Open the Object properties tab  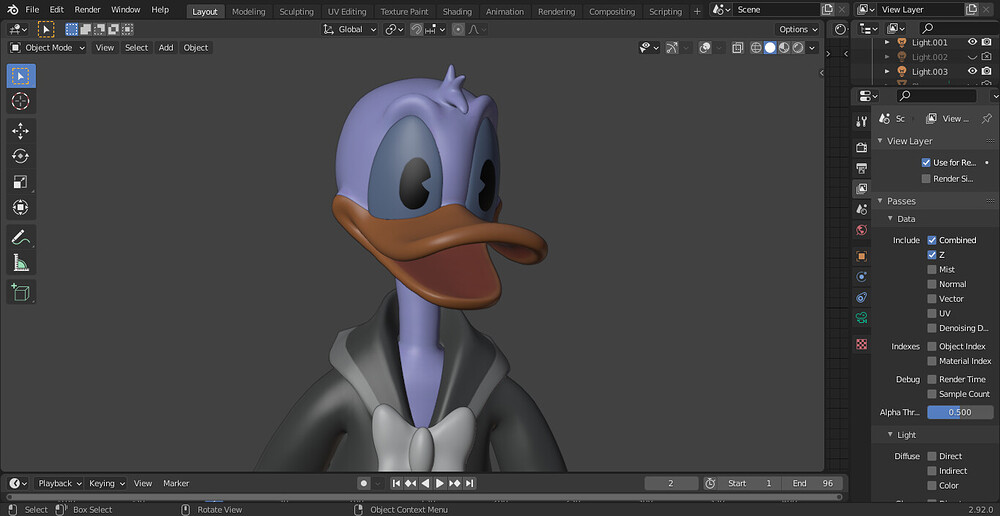(862, 256)
